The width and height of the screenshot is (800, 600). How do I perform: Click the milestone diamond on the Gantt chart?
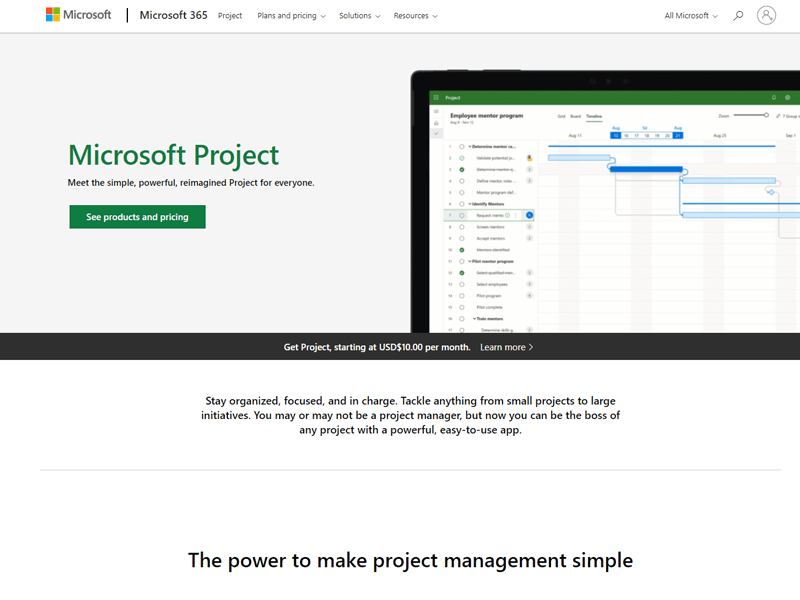(x=771, y=192)
